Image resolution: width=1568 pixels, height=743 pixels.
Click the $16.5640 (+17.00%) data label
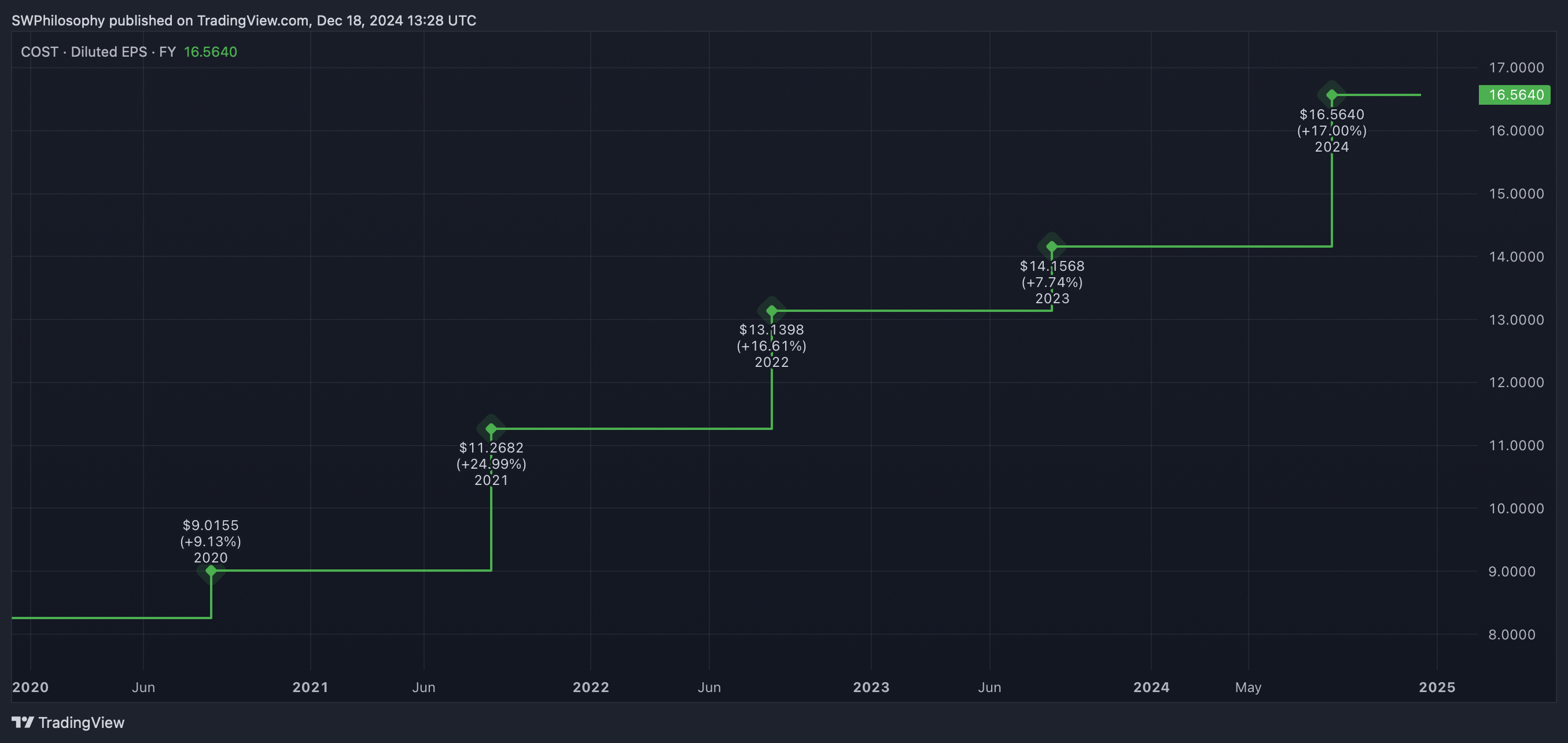pyautogui.click(x=1332, y=122)
